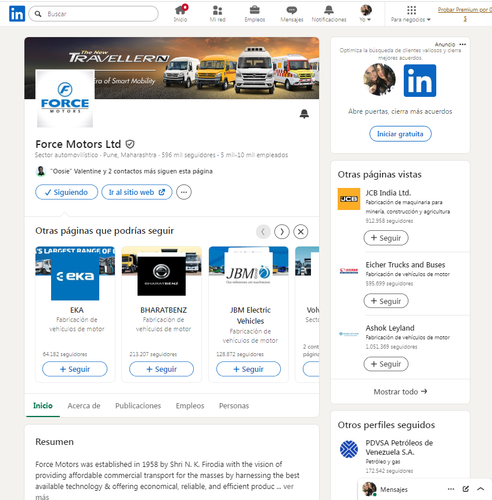The height and width of the screenshot is (500, 492).
Task: Open Eicher Trucks and Buses logo
Action: [x=349, y=271]
